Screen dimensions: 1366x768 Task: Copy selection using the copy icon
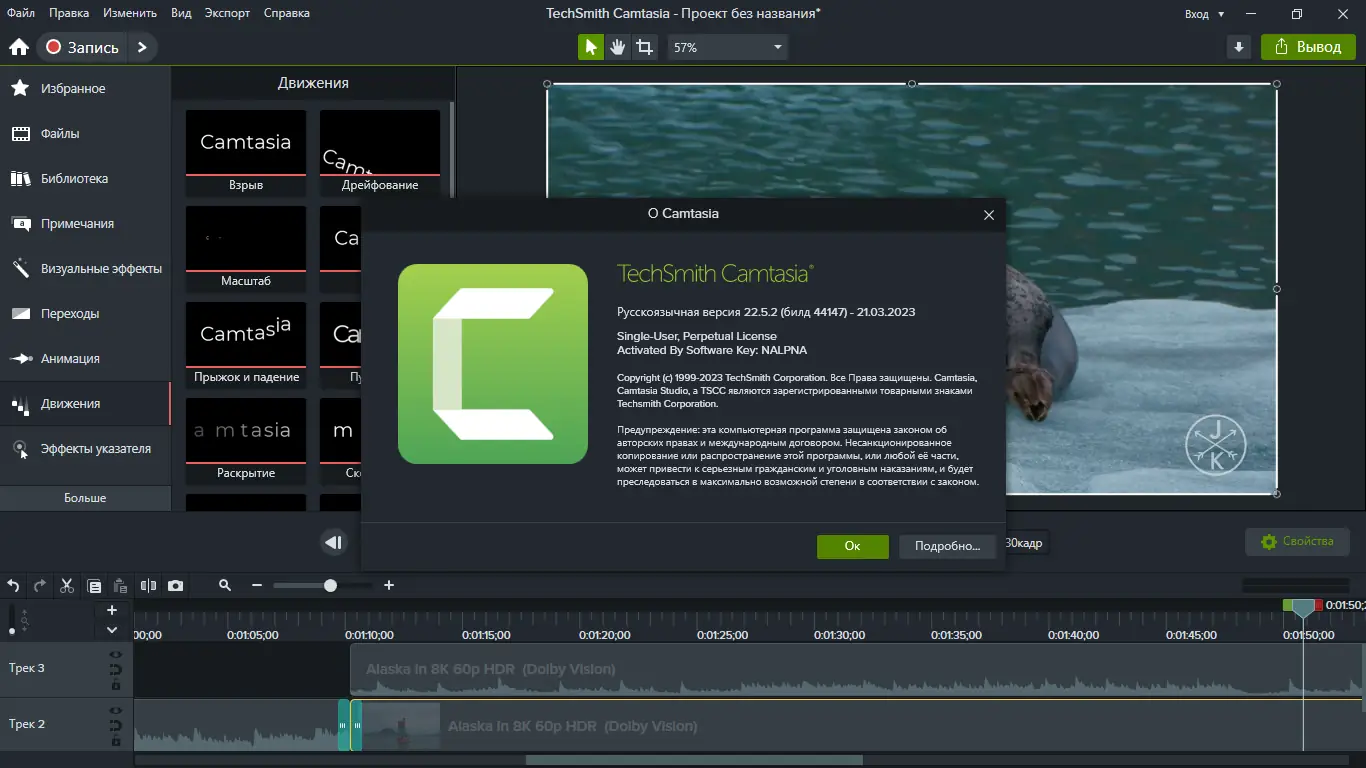93,586
